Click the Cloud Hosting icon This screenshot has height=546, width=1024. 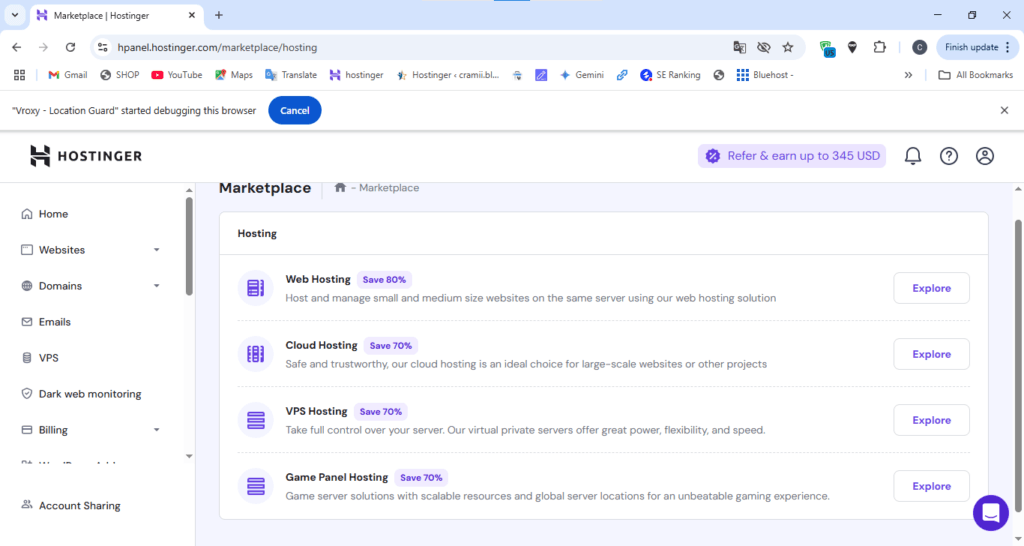coord(255,354)
